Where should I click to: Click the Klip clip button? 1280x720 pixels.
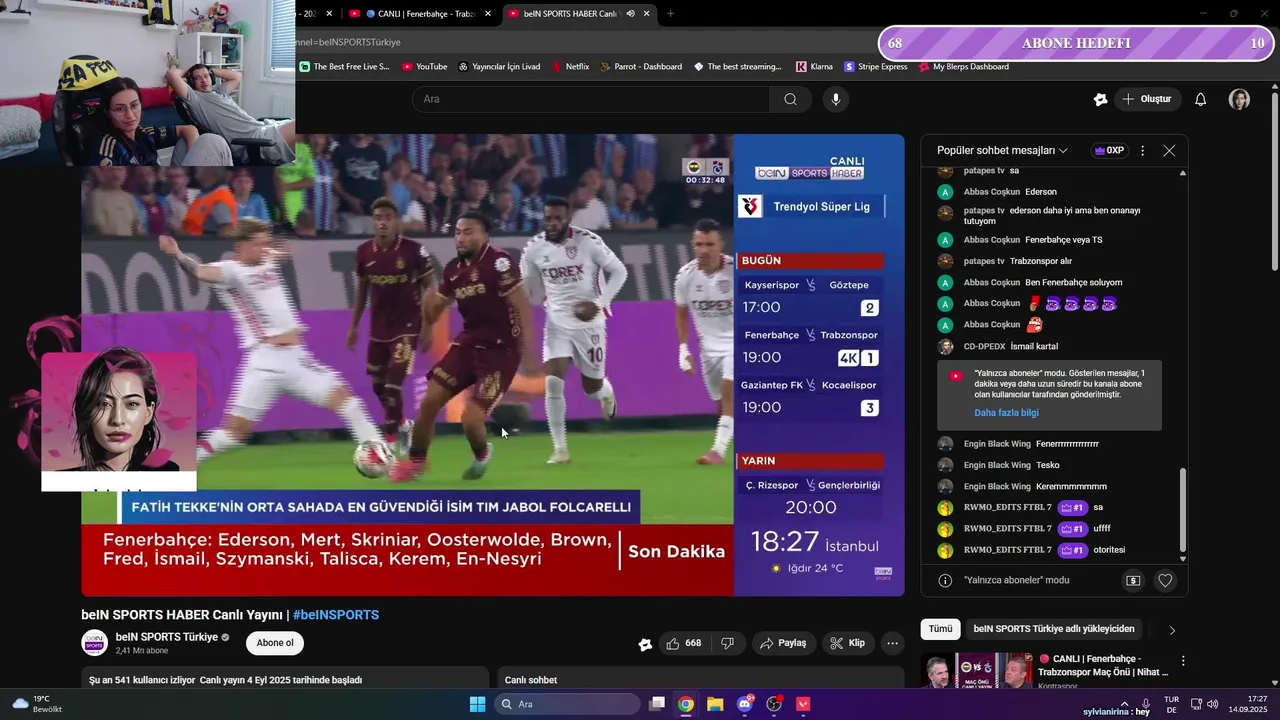(848, 643)
